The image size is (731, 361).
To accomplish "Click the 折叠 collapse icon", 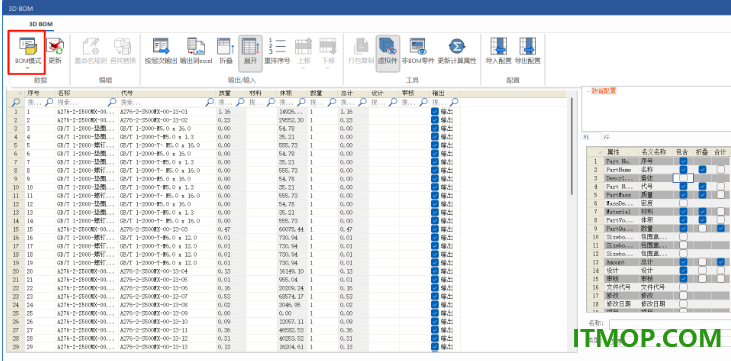I will click(226, 47).
